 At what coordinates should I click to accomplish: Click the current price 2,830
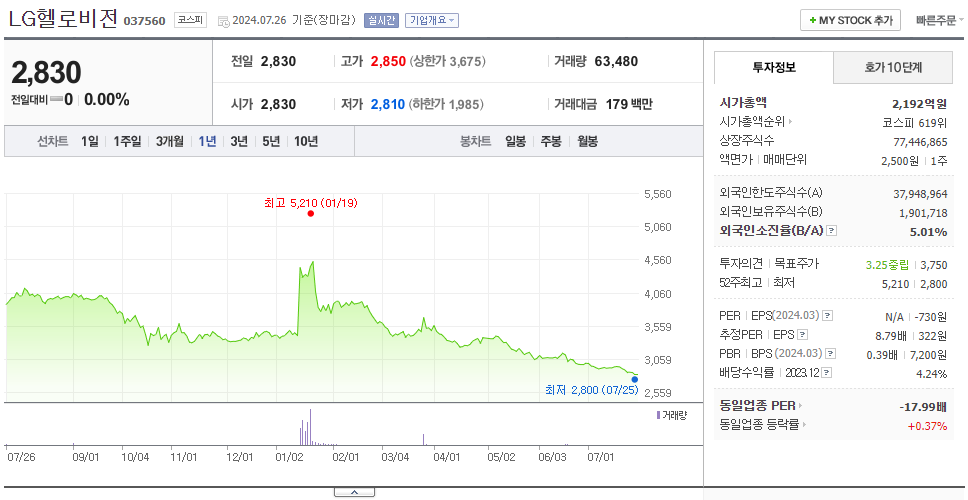coord(46,73)
